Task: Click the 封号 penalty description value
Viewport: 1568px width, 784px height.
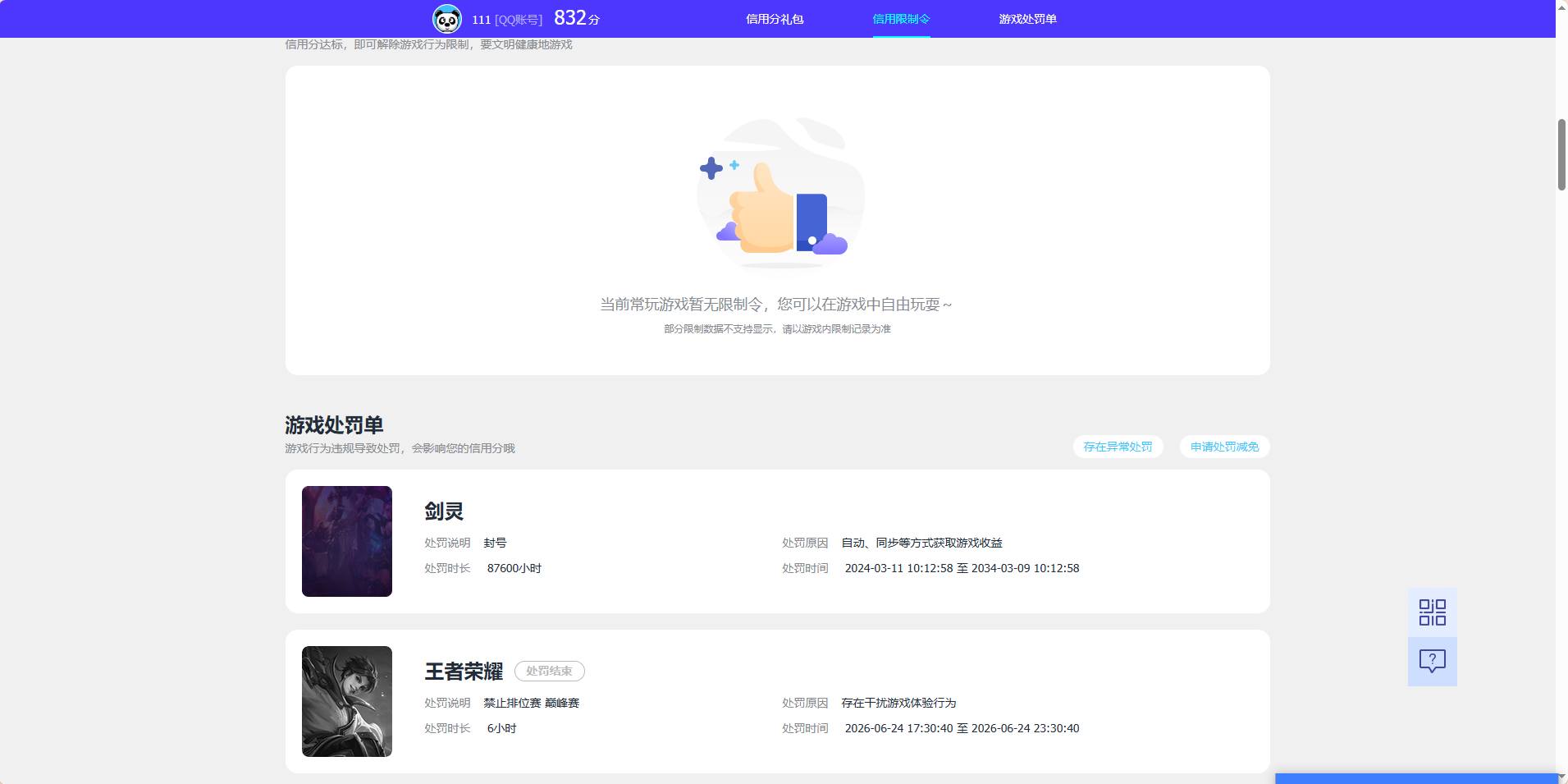Action: pyautogui.click(x=495, y=543)
